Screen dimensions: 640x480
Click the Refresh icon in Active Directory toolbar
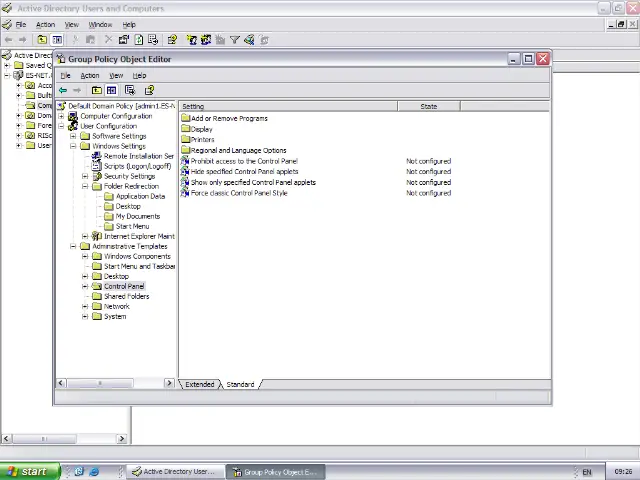139,40
